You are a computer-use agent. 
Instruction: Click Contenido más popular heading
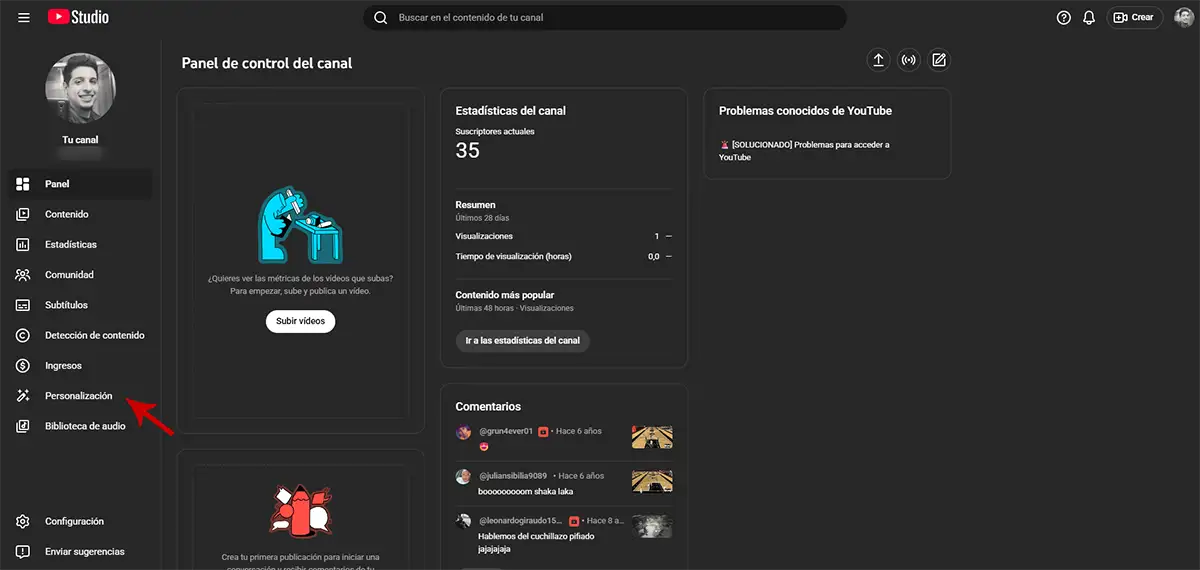[505, 295]
